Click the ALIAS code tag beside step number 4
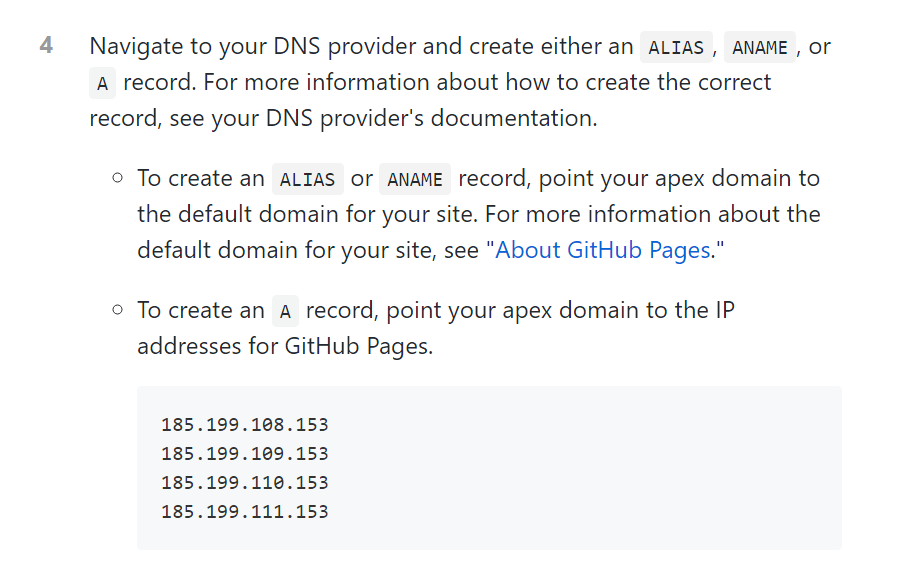The width and height of the screenshot is (901, 587). click(676, 47)
